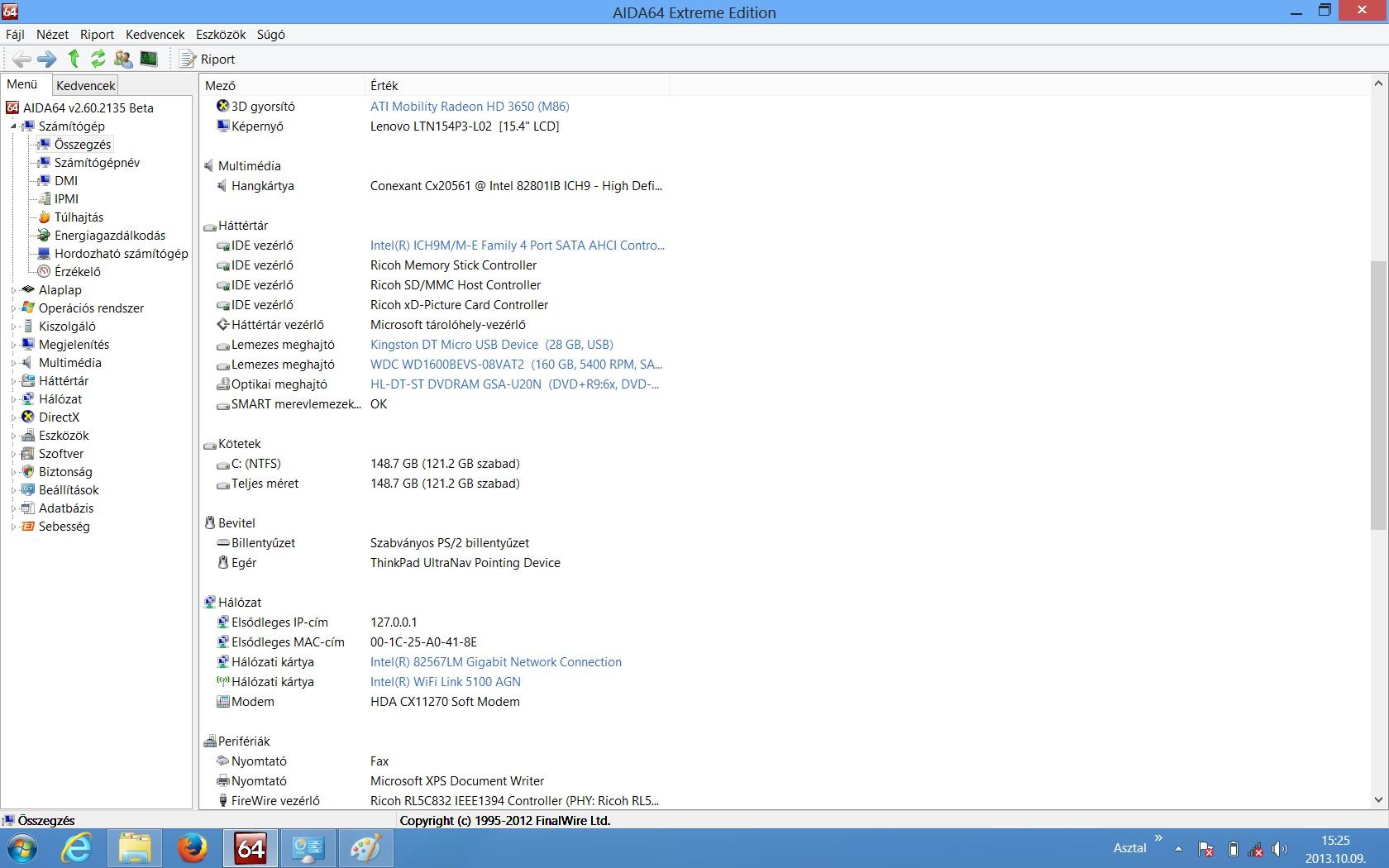Expand the Operációs rendszer tree node
The width and height of the screenshot is (1389, 868).
tap(13, 308)
